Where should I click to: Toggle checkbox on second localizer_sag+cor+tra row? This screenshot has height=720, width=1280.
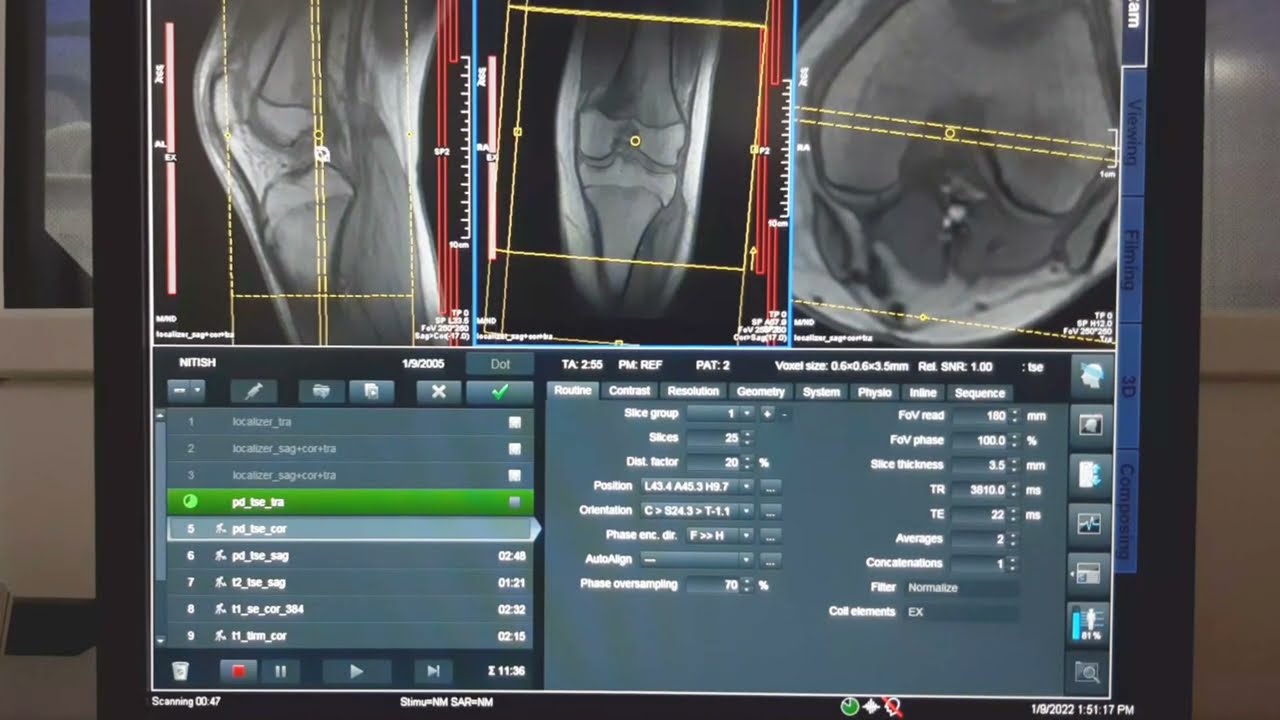click(x=515, y=449)
